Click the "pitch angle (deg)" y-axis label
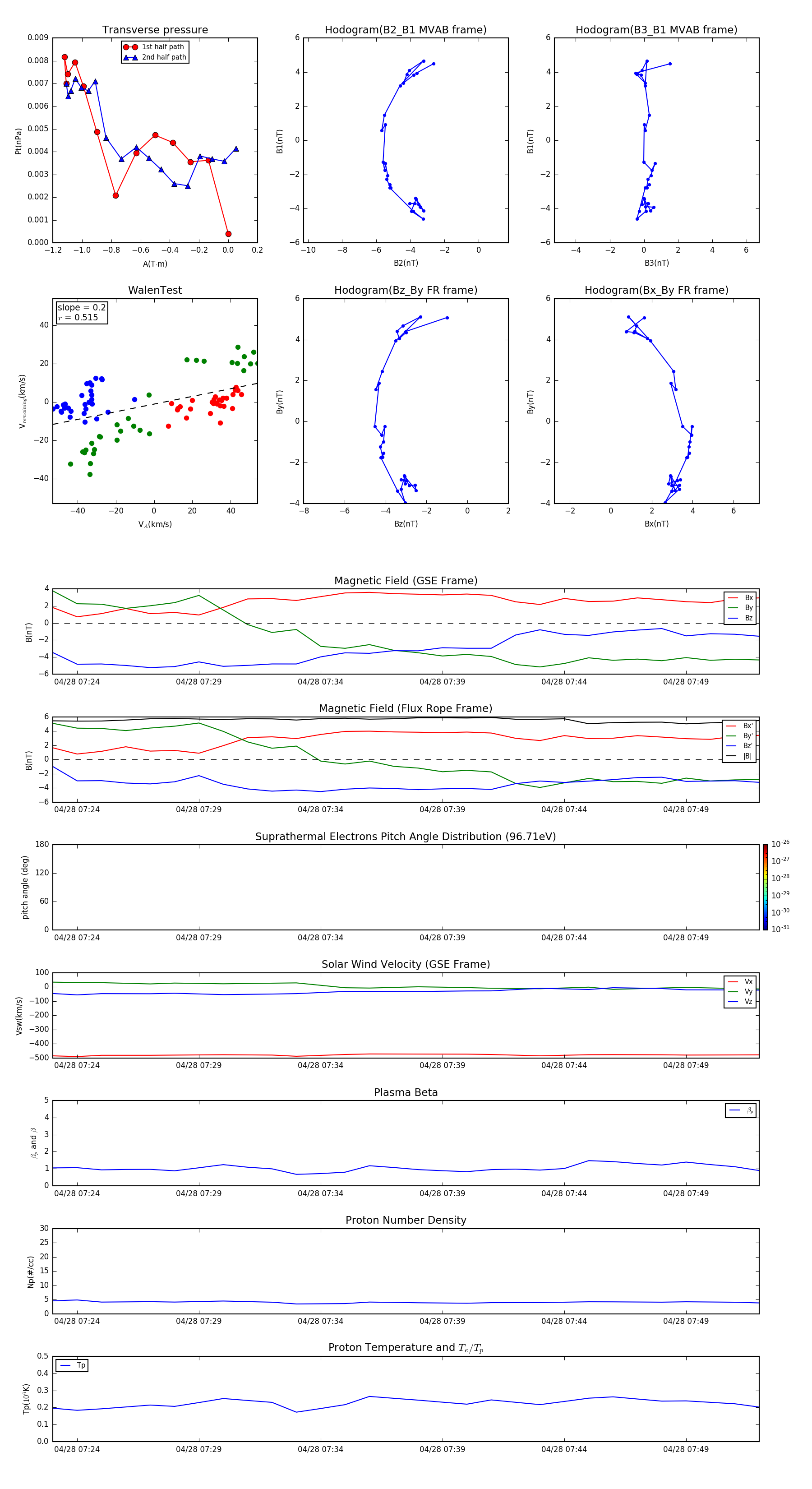This screenshot has height=1489, width=812. pos(25,887)
